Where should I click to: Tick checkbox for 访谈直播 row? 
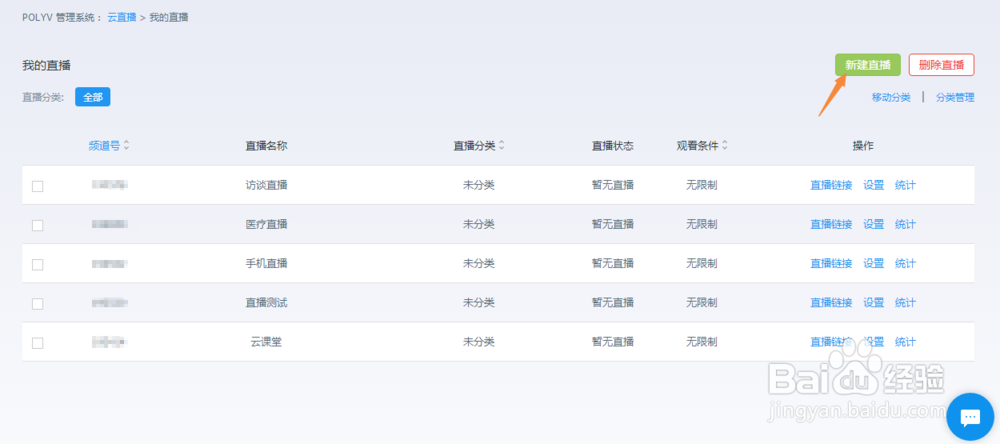[x=38, y=186]
